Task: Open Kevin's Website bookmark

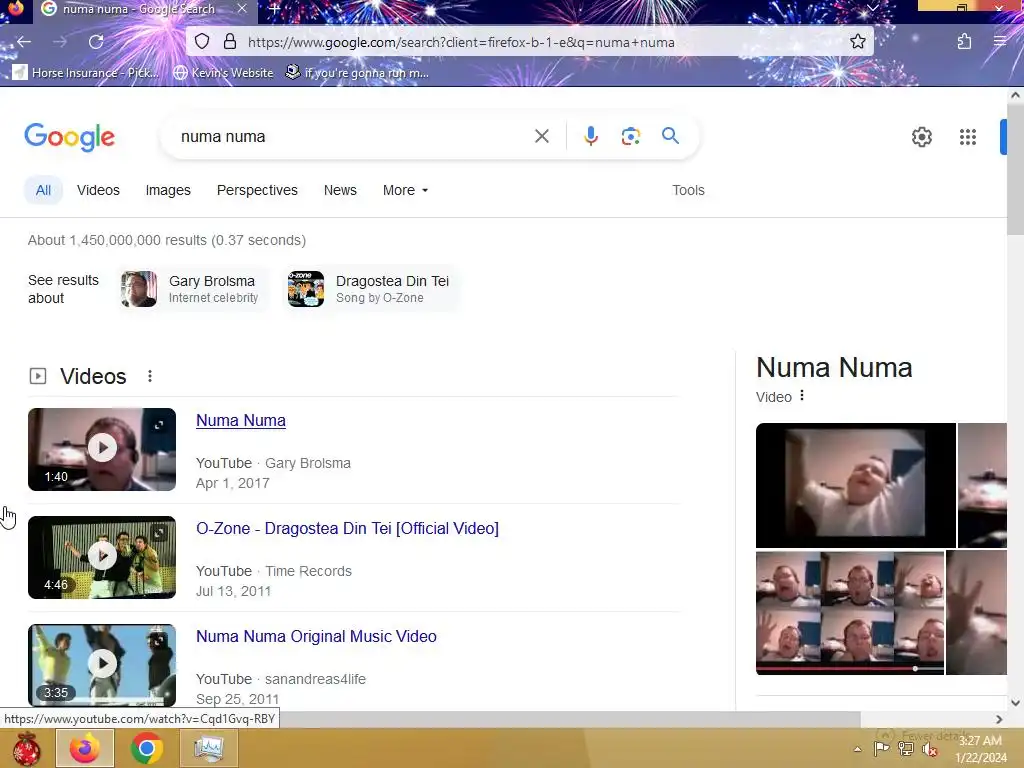Action: 224,72
